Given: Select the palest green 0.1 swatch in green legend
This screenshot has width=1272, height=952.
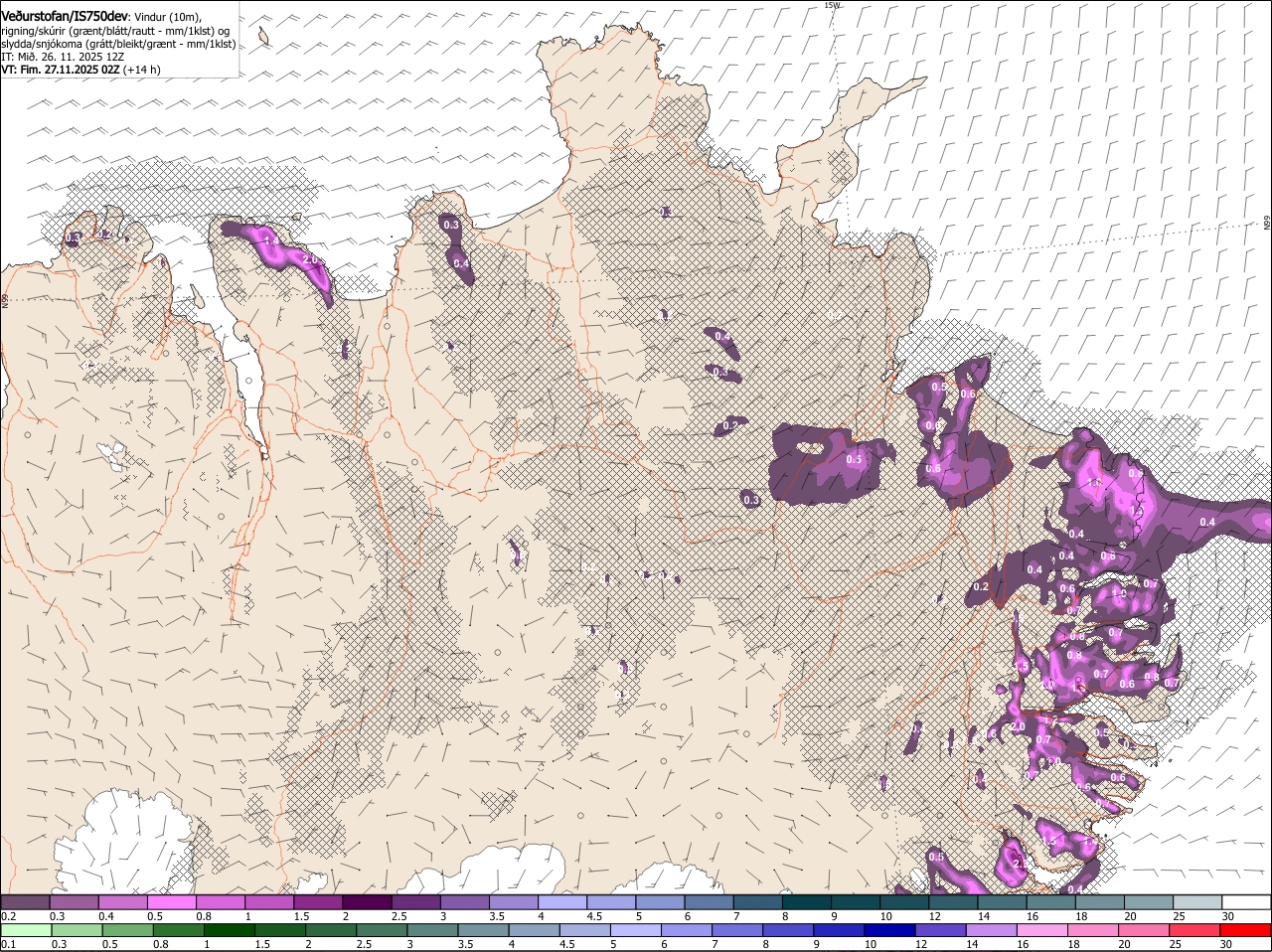Looking at the screenshot, I should [25, 930].
